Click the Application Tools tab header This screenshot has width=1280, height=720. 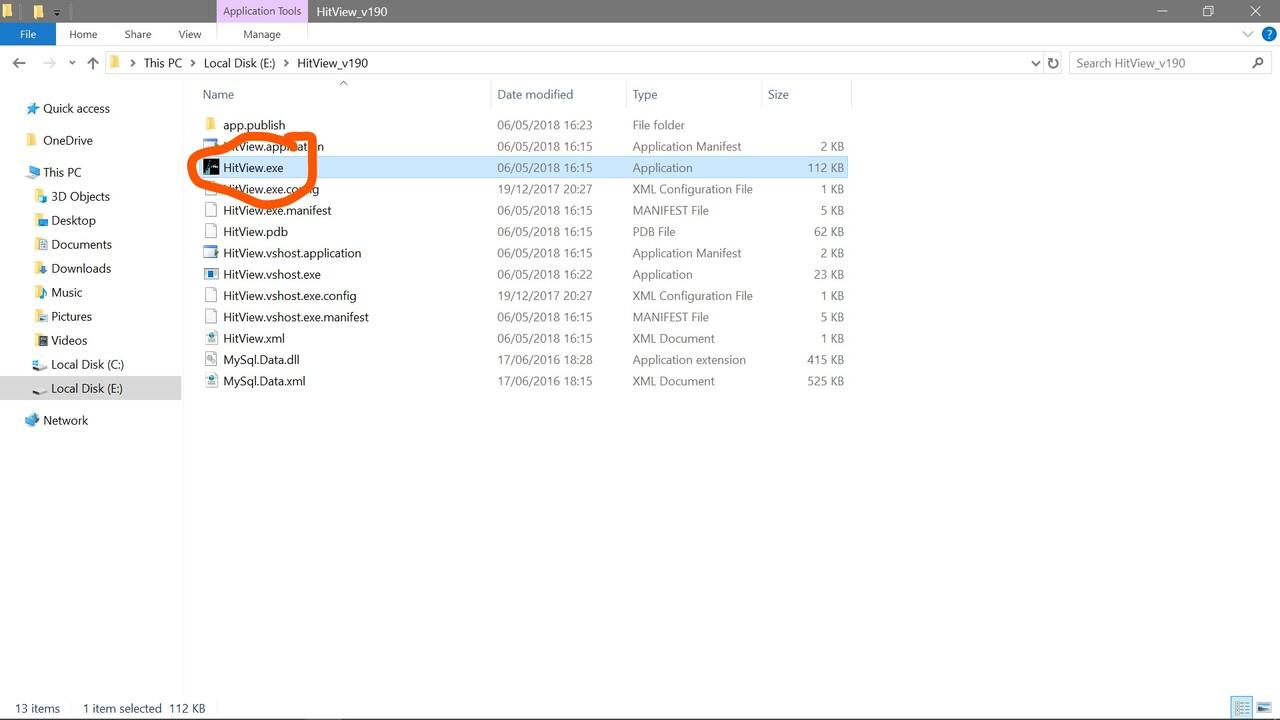(x=262, y=11)
